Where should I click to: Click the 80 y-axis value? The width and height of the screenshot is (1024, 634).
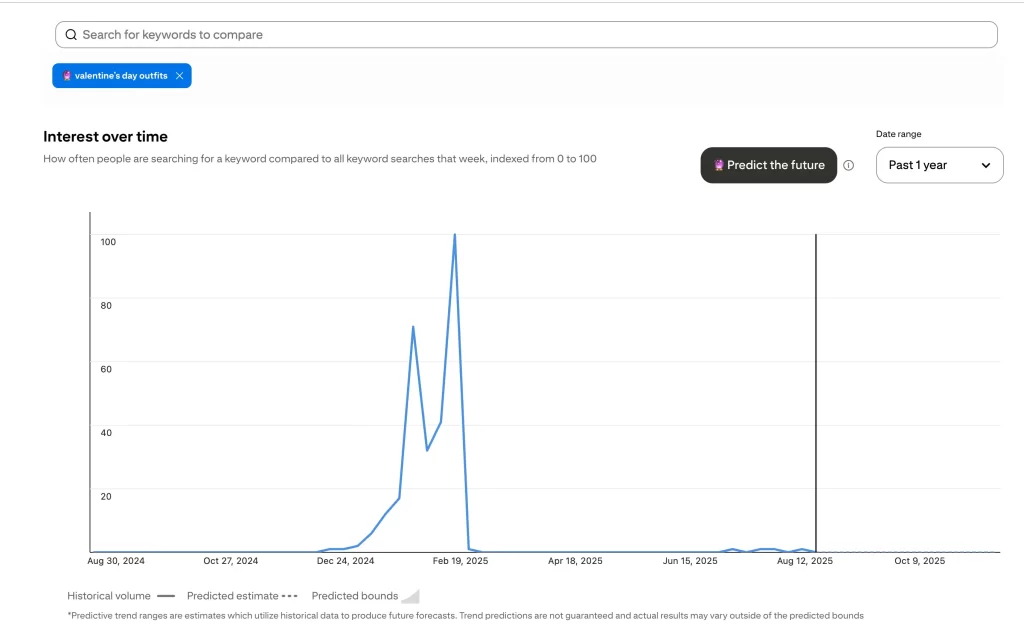coord(106,306)
